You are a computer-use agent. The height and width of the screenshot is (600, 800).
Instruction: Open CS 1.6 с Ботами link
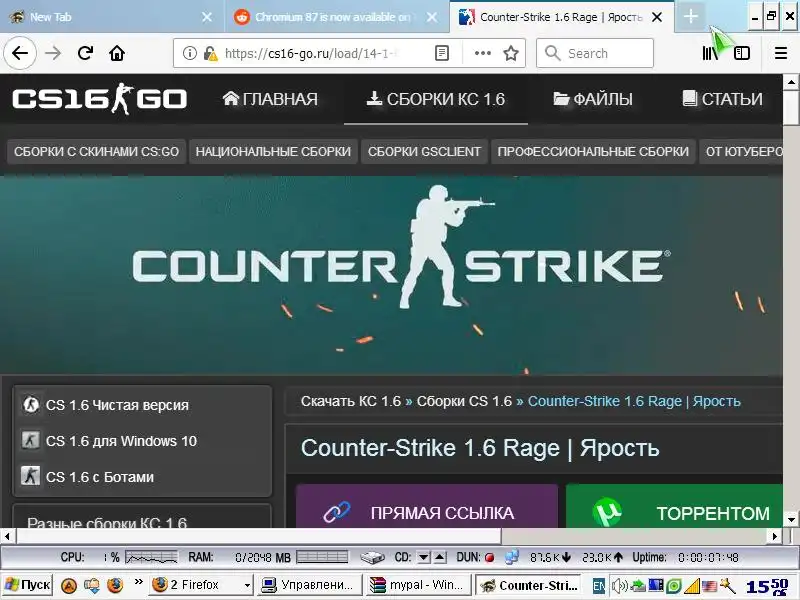[100, 477]
